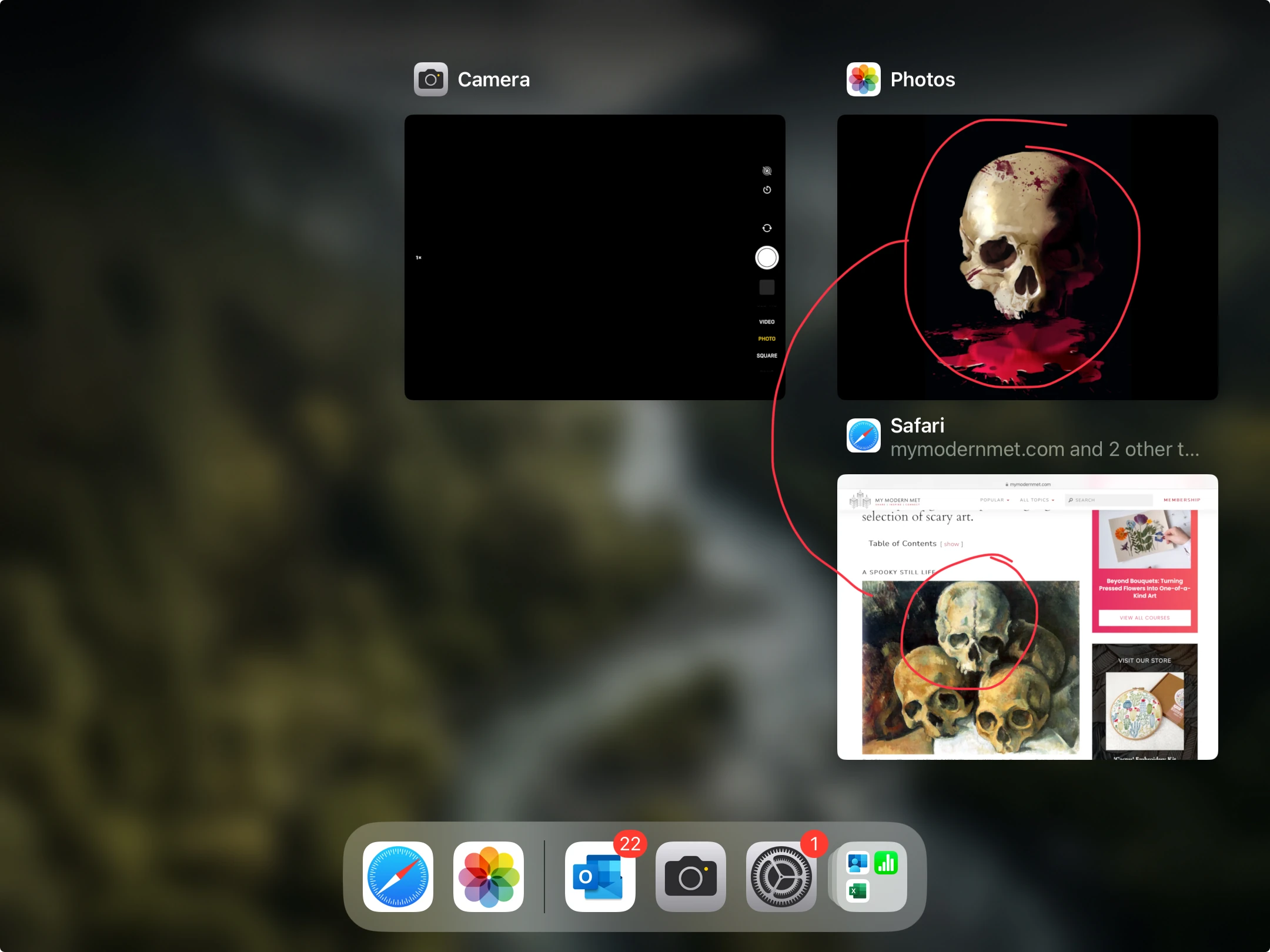Toggle the camera timer icon
The image size is (1270, 952).
767,190
